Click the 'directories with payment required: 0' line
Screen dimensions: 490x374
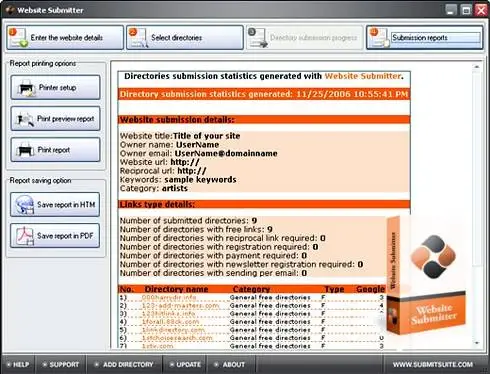213,256
